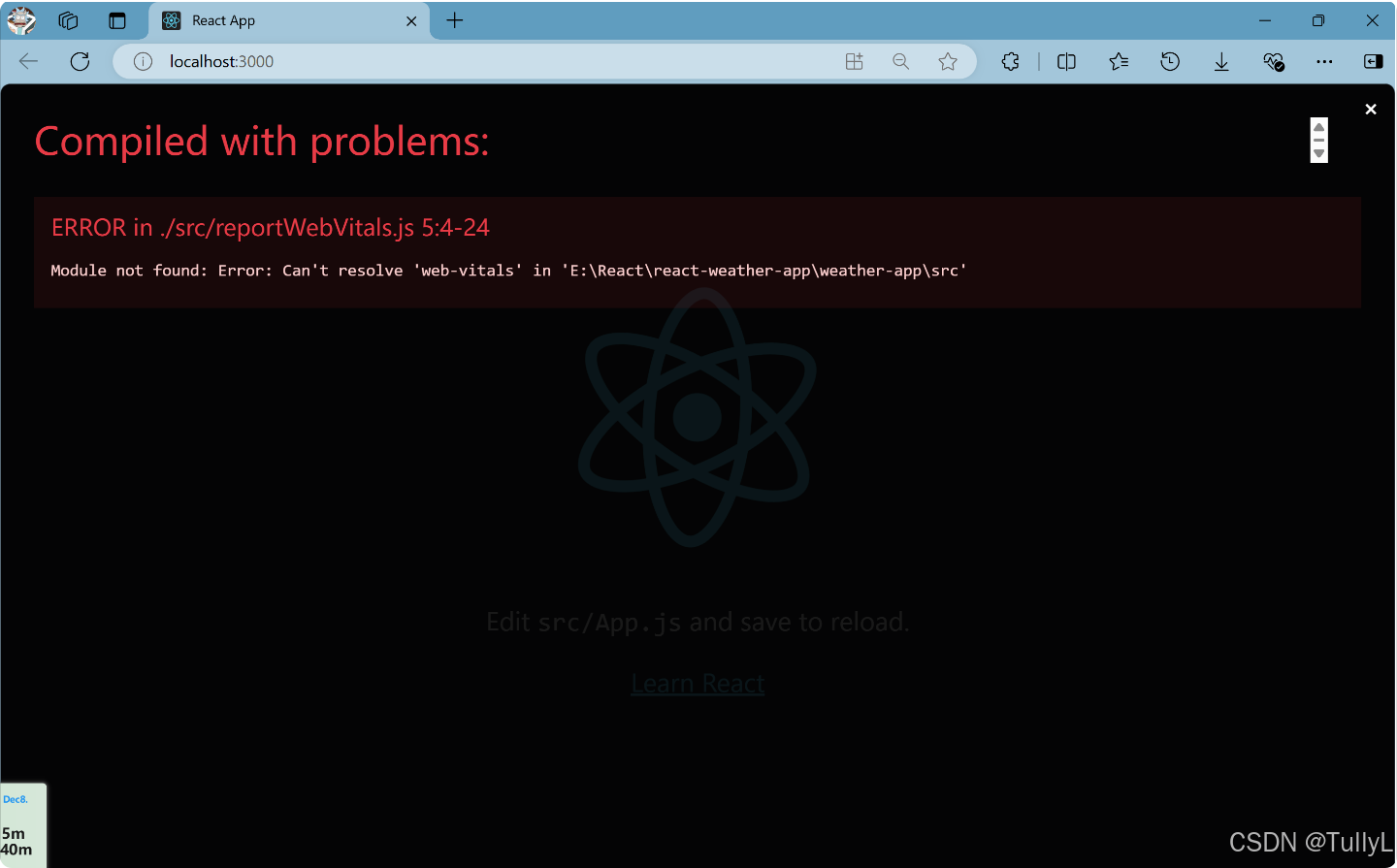
Task: Open the Extensions puzzle icon
Action: [x=1011, y=61]
